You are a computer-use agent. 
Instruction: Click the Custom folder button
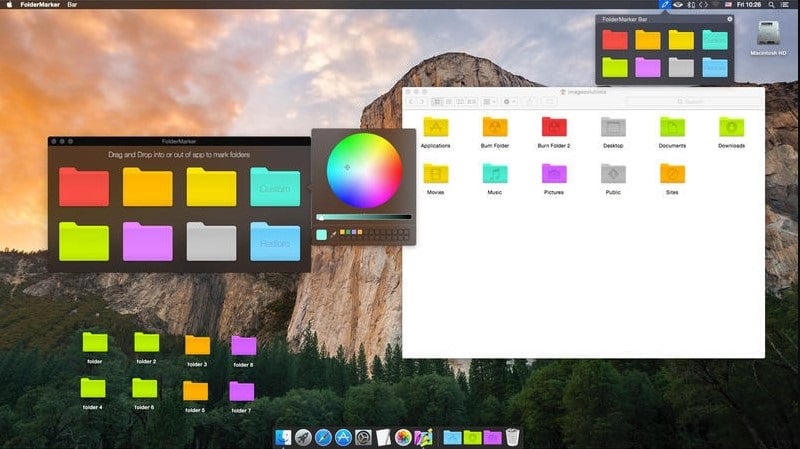click(x=275, y=187)
